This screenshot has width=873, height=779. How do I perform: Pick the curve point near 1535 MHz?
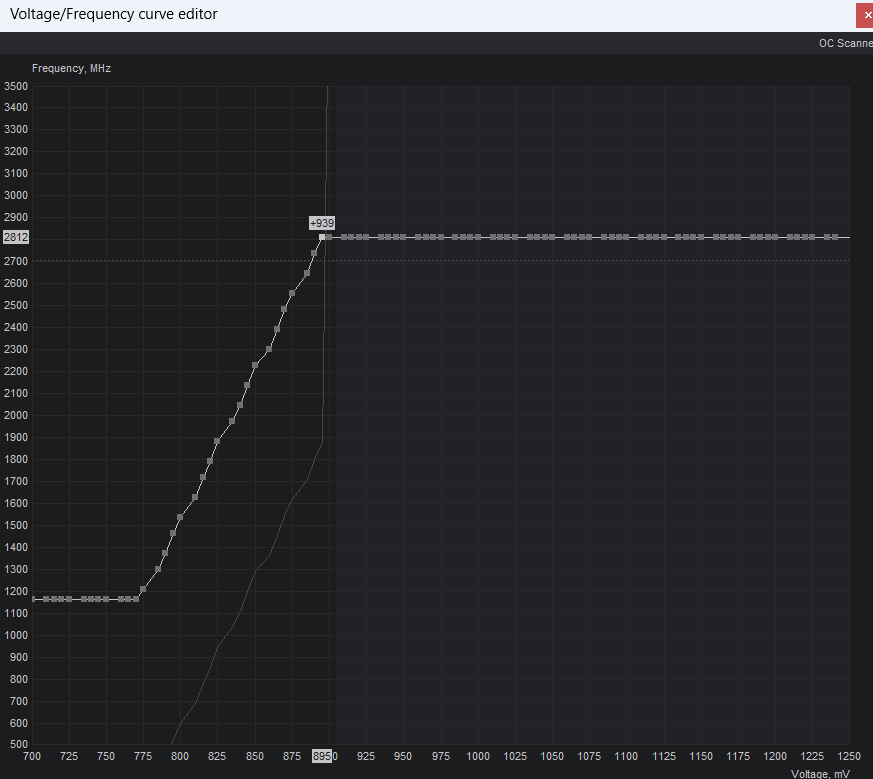click(180, 517)
